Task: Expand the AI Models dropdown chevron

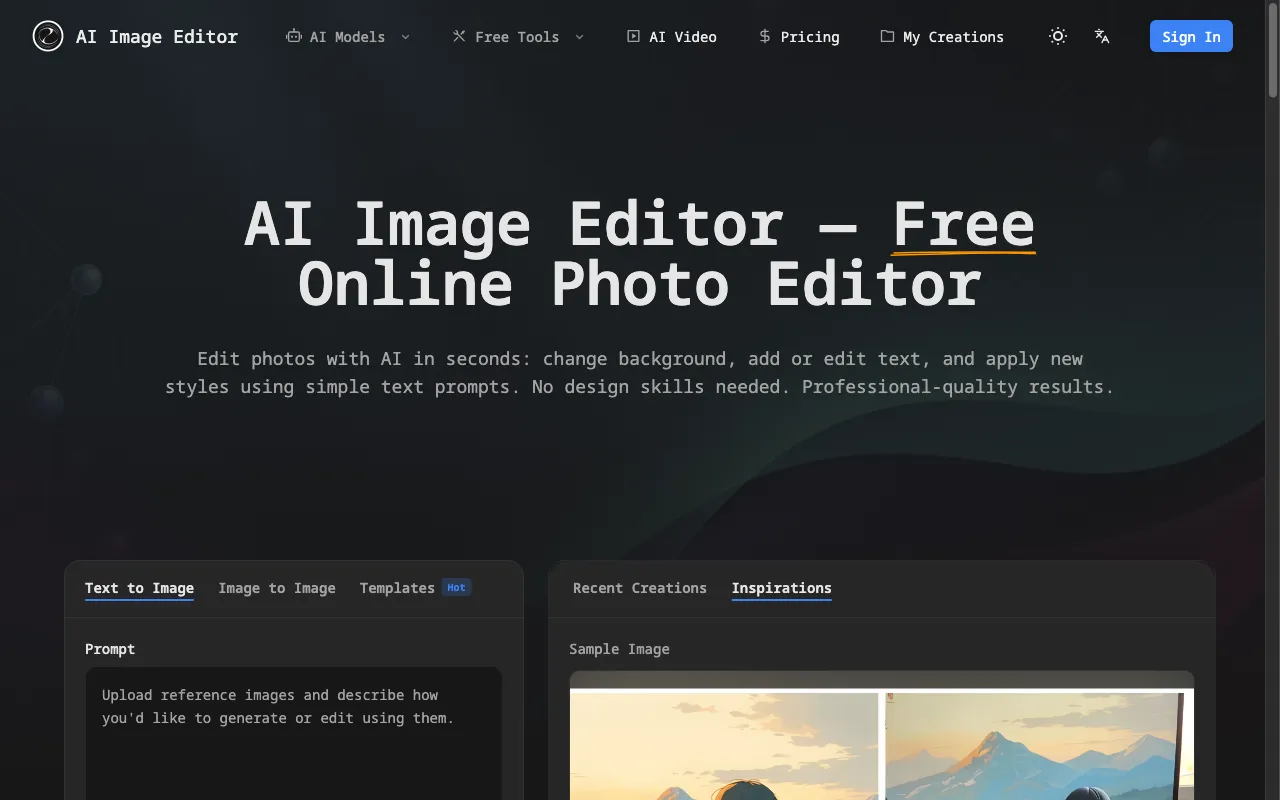Action: (x=405, y=37)
